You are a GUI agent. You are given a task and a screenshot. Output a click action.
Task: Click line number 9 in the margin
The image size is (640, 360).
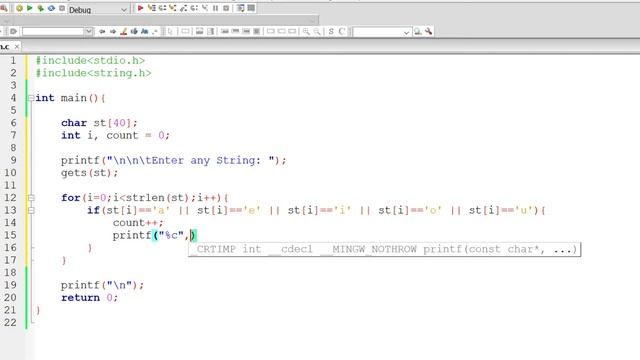click(13, 160)
